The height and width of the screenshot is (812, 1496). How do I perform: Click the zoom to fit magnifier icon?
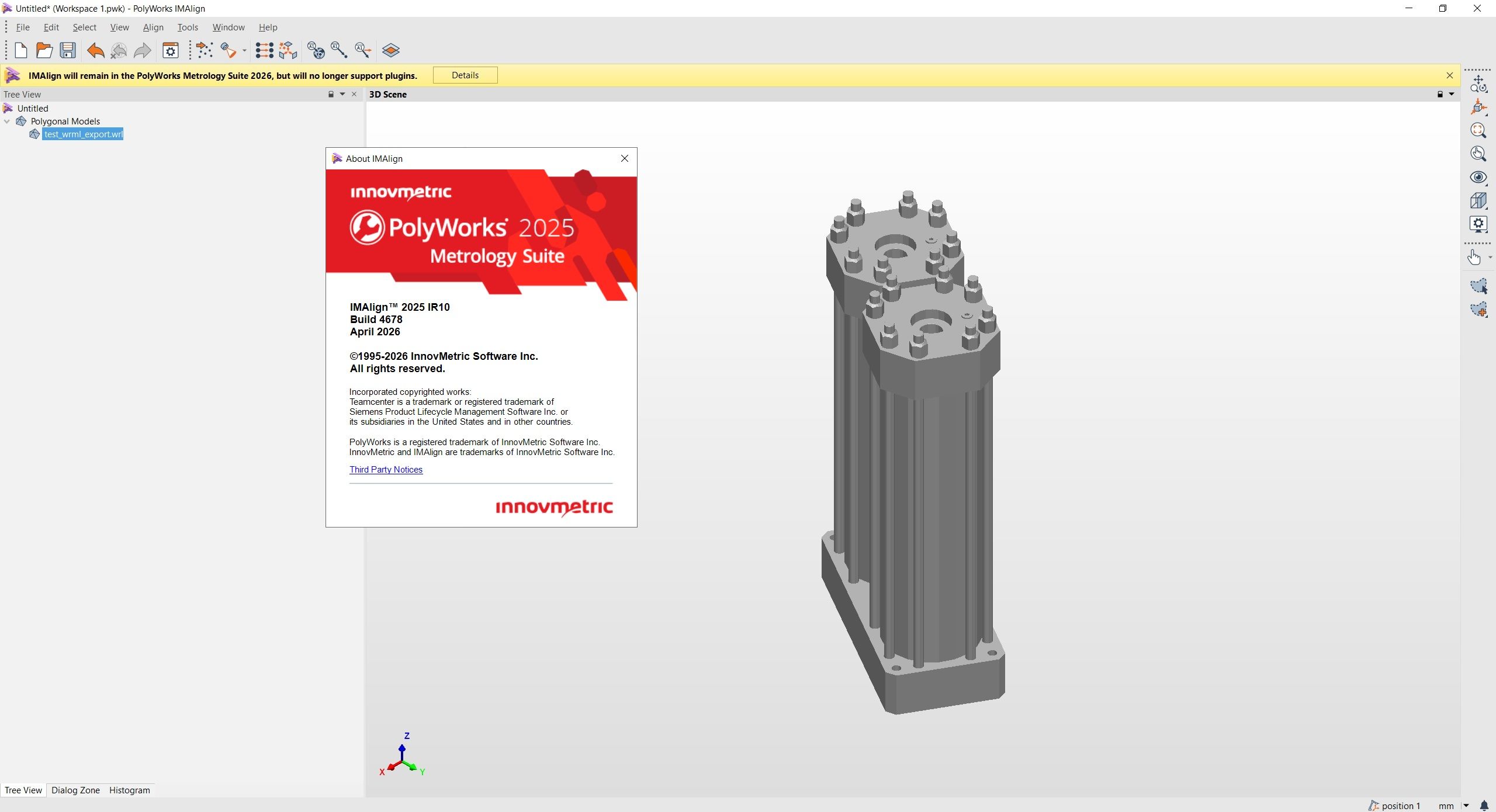pyautogui.click(x=1478, y=131)
